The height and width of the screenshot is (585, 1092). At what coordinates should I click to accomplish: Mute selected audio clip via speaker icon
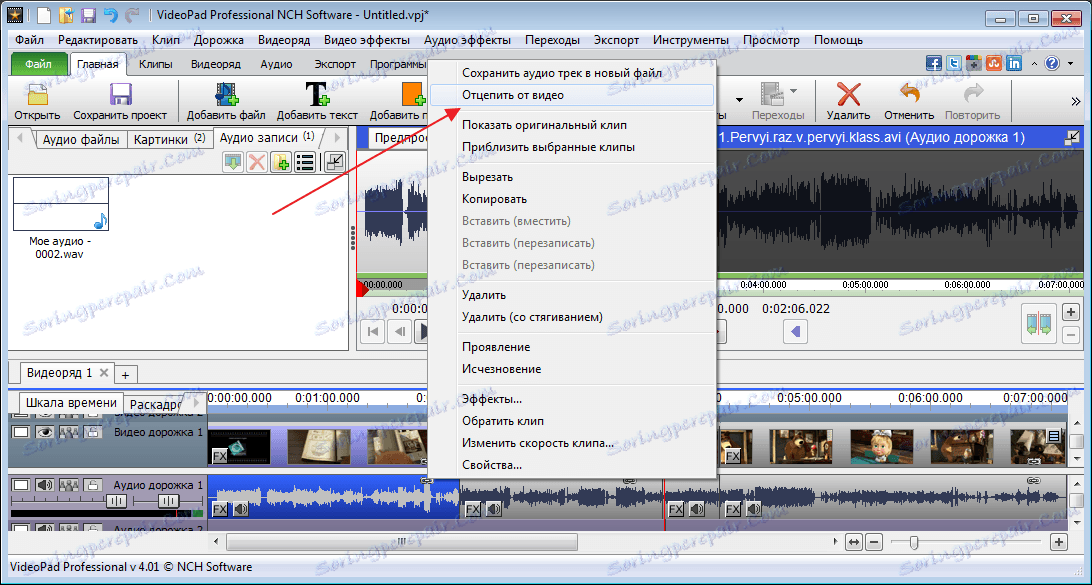point(241,509)
